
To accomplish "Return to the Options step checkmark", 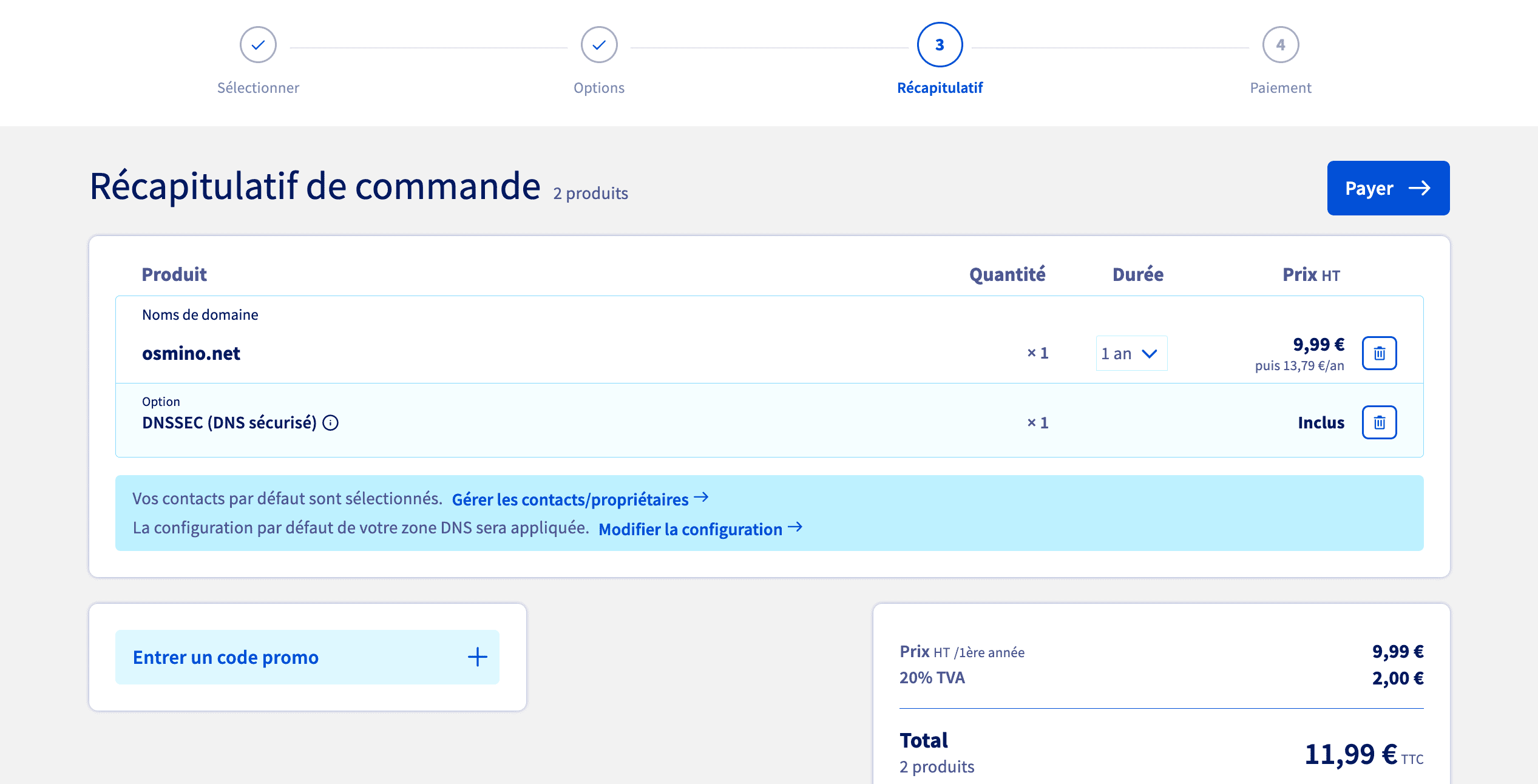I will pos(599,45).
